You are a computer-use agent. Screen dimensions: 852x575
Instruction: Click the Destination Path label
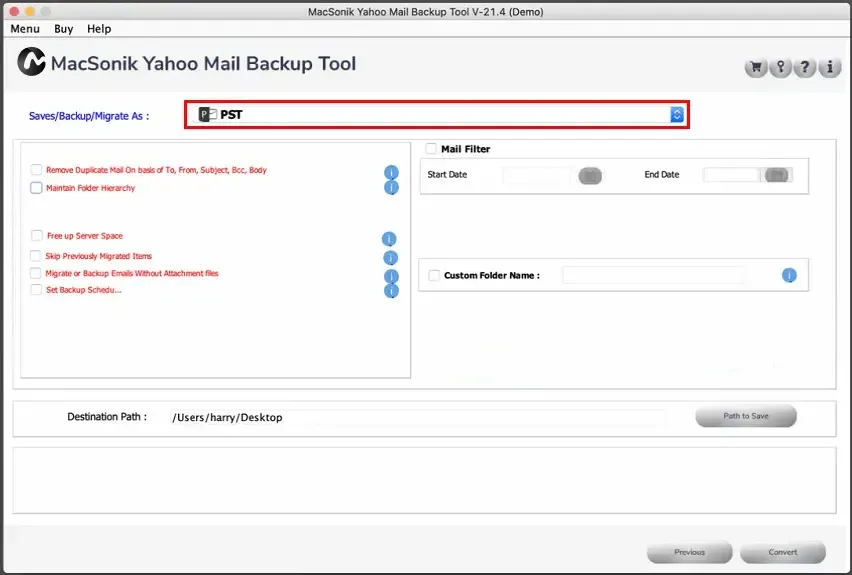(107, 417)
